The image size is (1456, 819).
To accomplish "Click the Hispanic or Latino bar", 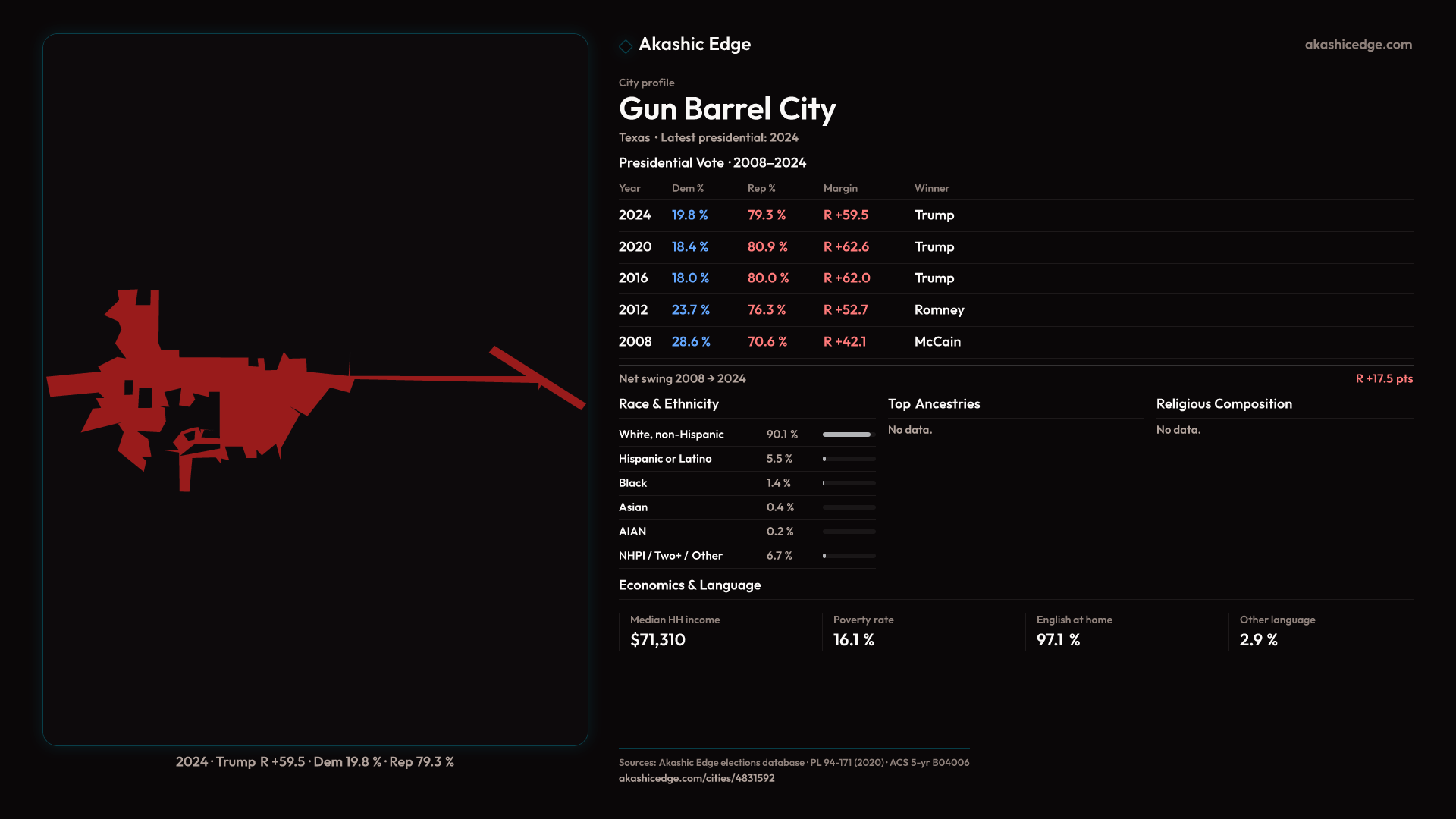I will [x=848, y=459].
